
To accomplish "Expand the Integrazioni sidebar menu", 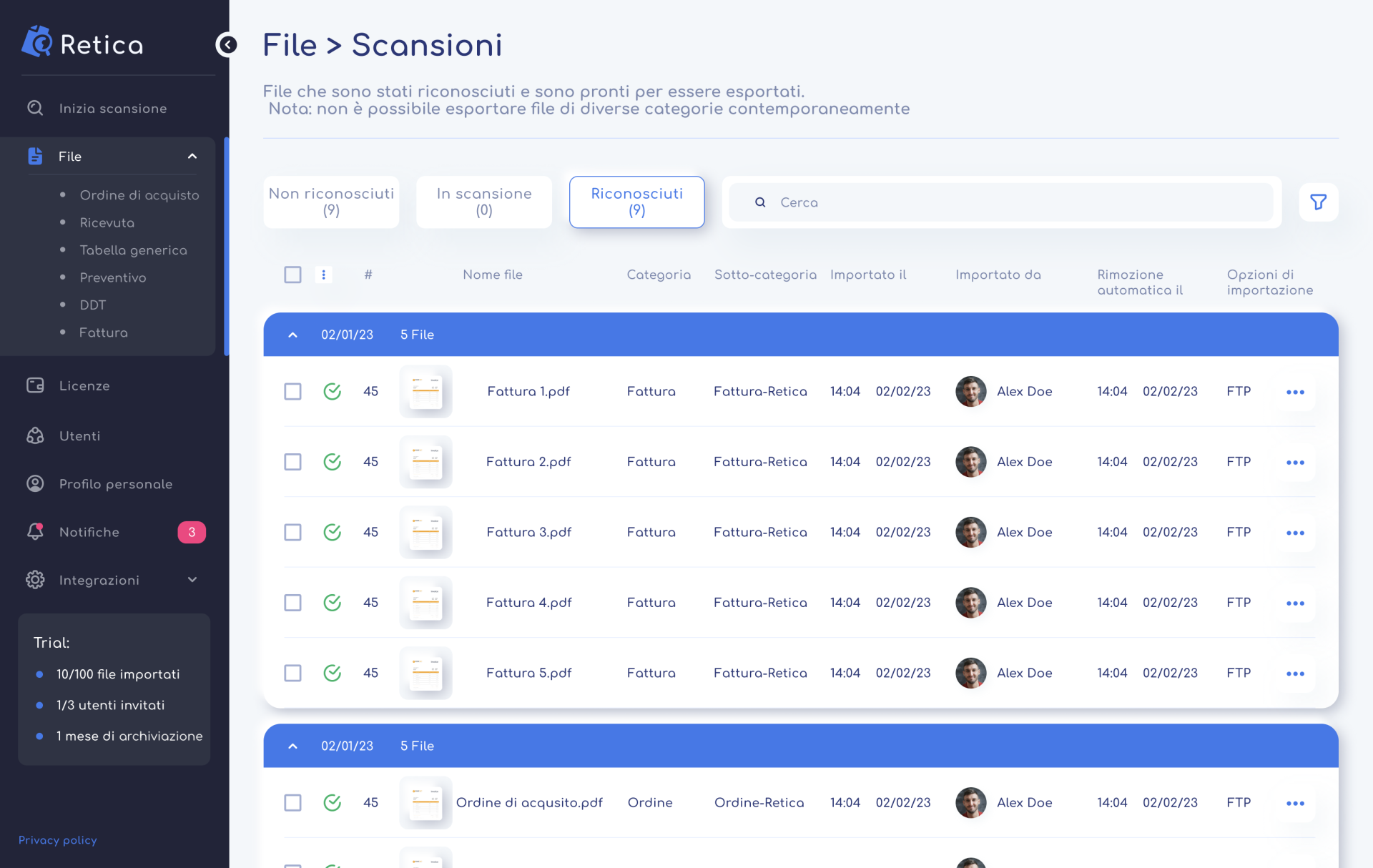I will tap(192, 580).
